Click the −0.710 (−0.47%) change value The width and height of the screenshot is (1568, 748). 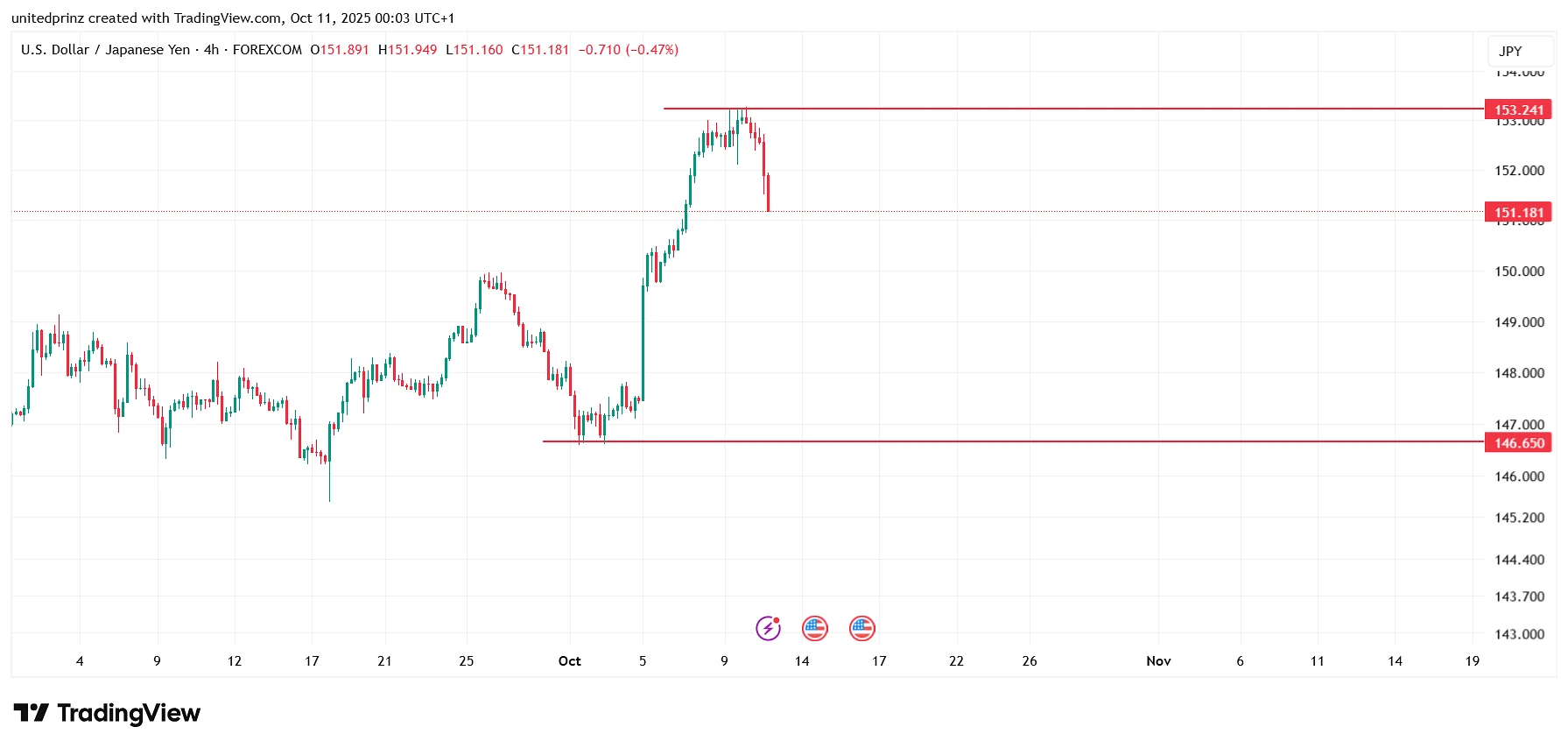coord(628,50)
